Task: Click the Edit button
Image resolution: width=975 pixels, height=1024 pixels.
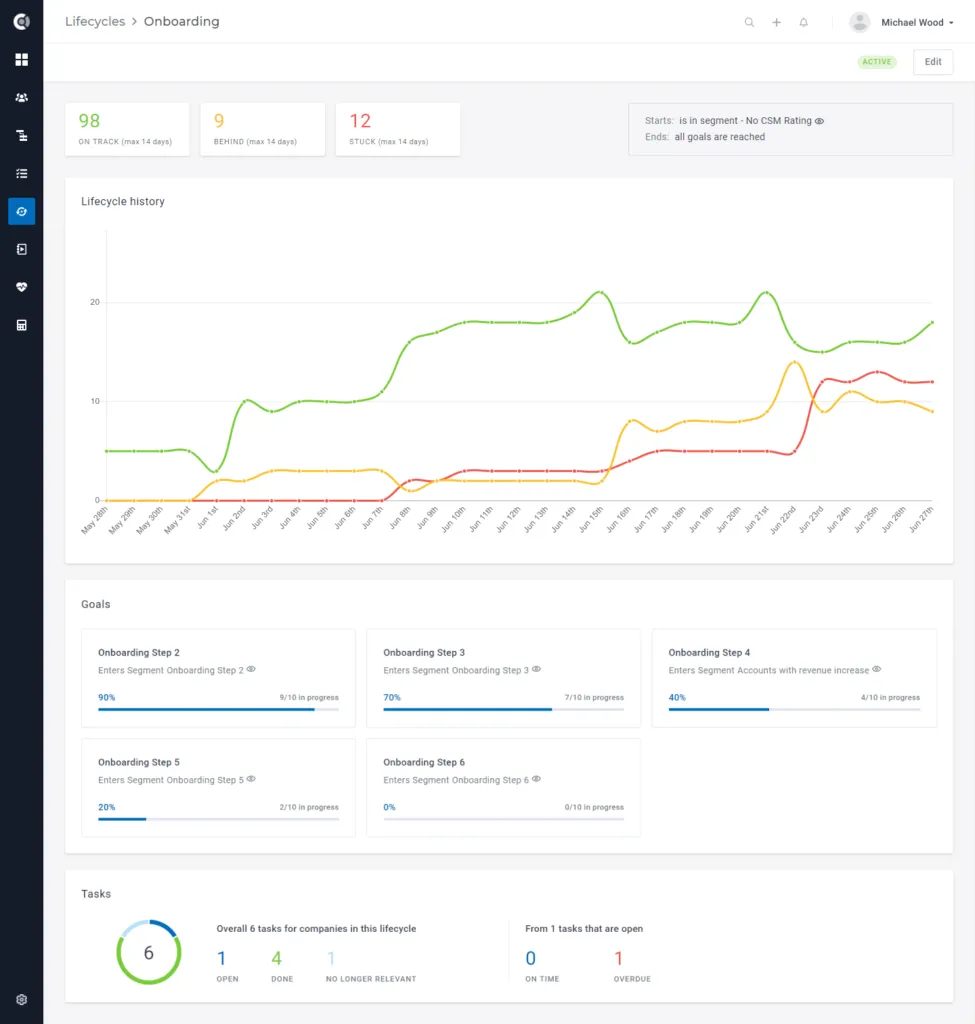Action: (x=933, y=62)
